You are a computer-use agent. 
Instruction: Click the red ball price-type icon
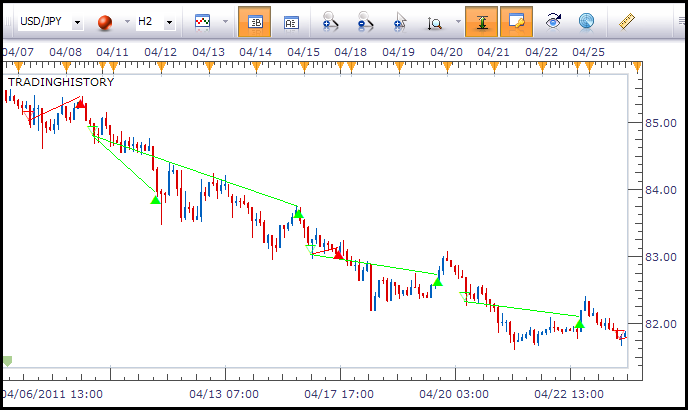coord(104,21)
